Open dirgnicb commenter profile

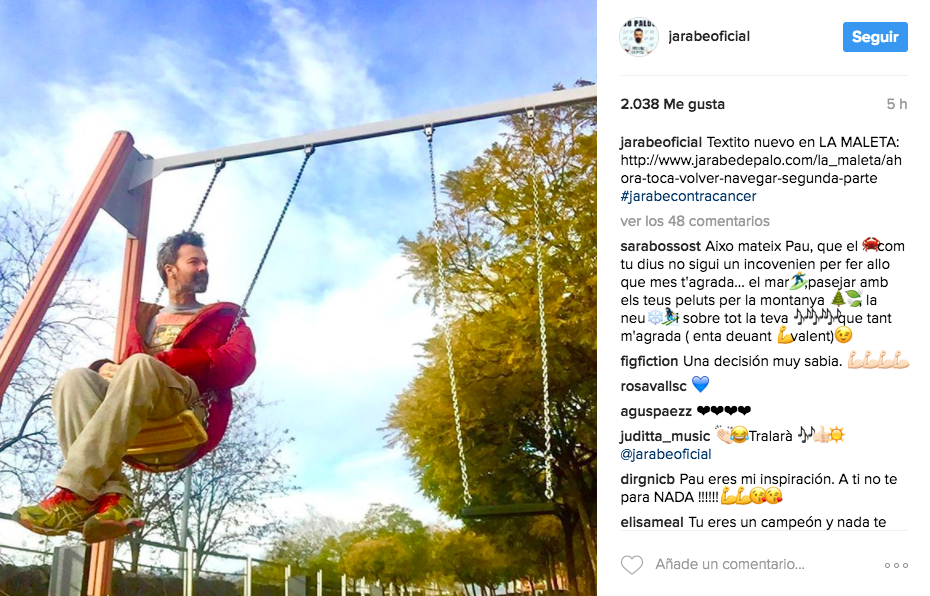click(647, 479)
